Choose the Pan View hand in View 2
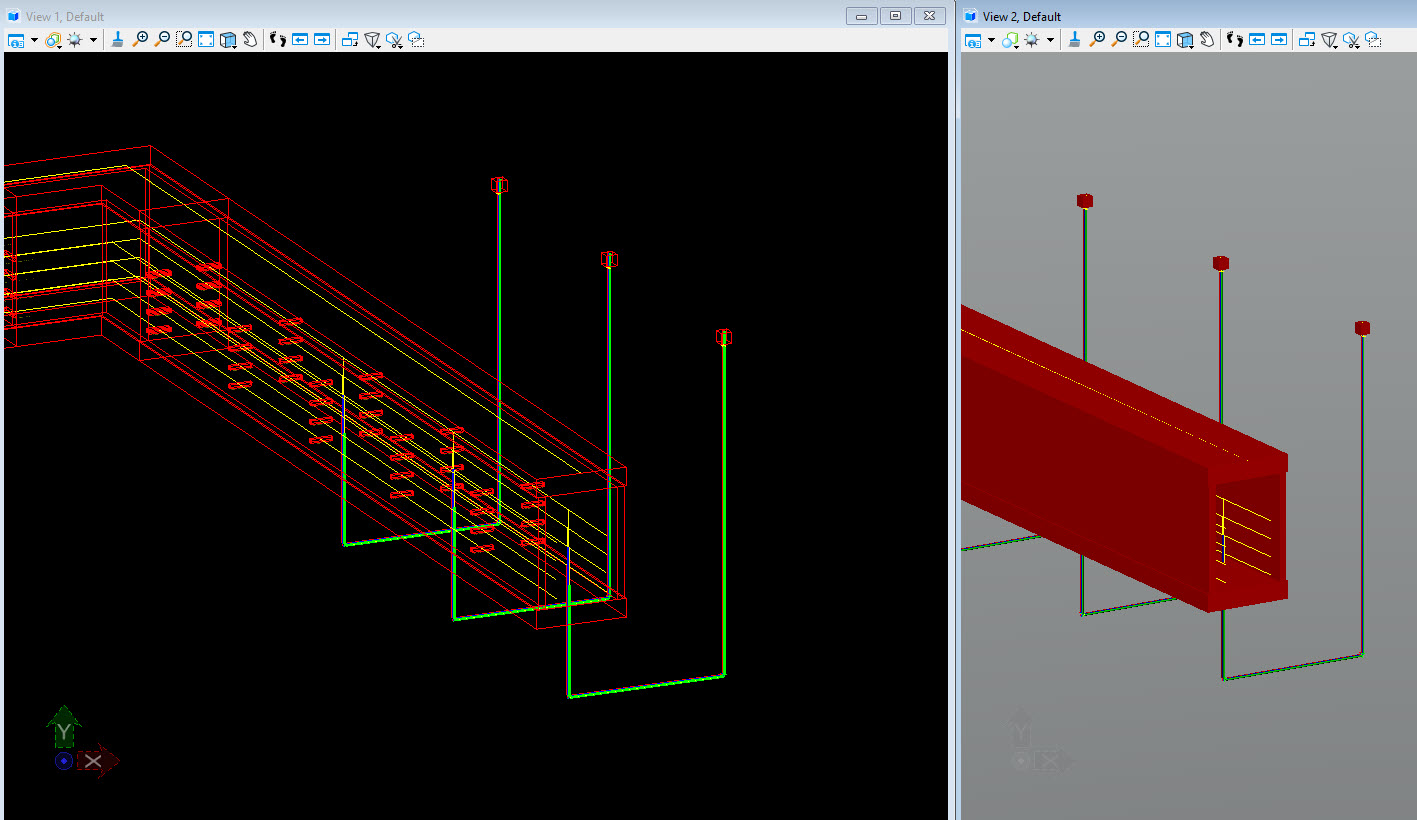The height and width of the screenshot is (820, 1417). [1207, 40]
